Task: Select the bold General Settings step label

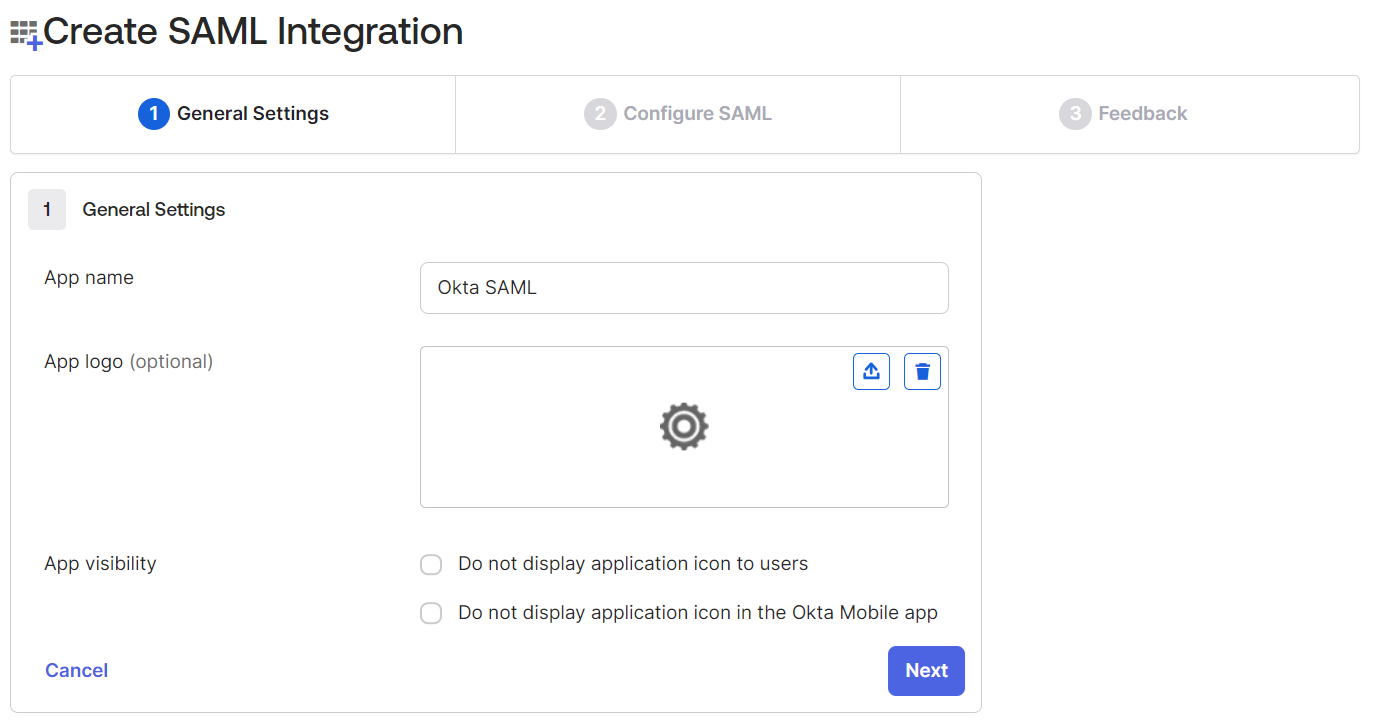Action: point(253,114)
